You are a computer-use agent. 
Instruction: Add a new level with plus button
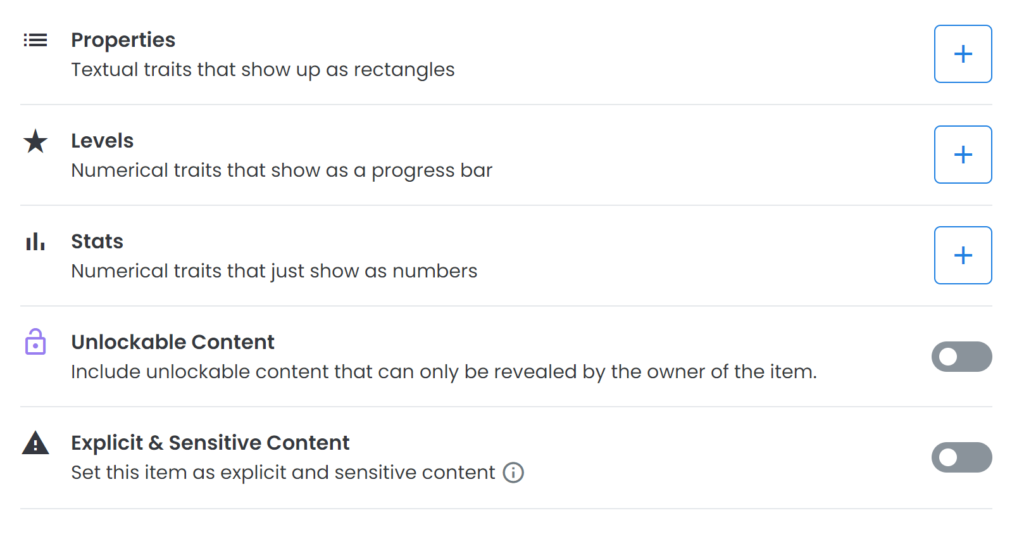963,155
